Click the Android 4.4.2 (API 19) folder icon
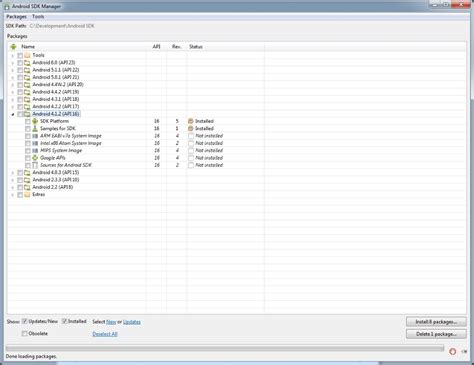The width and height of the screenshot is (474, 365). click(27, 92)
